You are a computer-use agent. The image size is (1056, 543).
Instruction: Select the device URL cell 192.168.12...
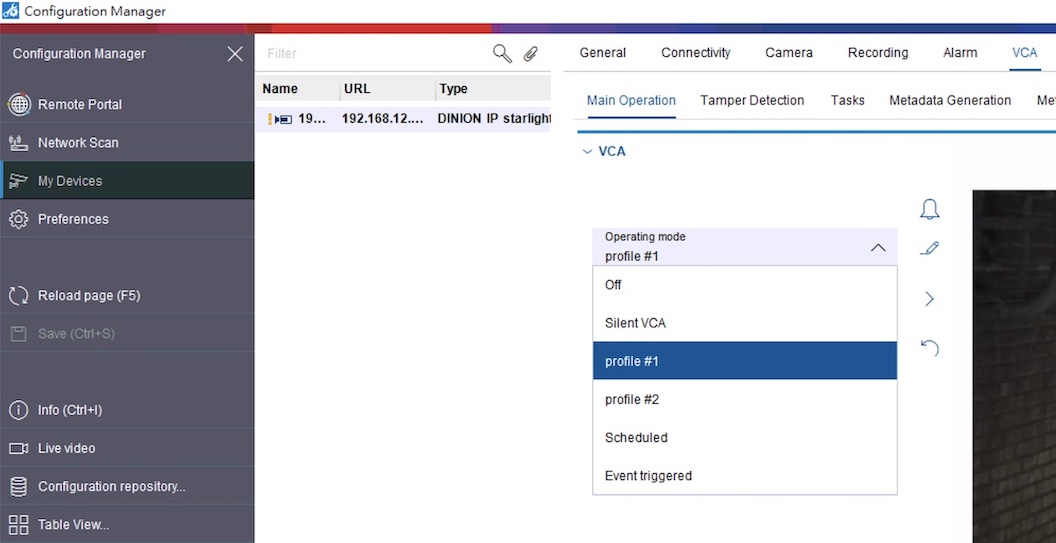click(383, 119)
